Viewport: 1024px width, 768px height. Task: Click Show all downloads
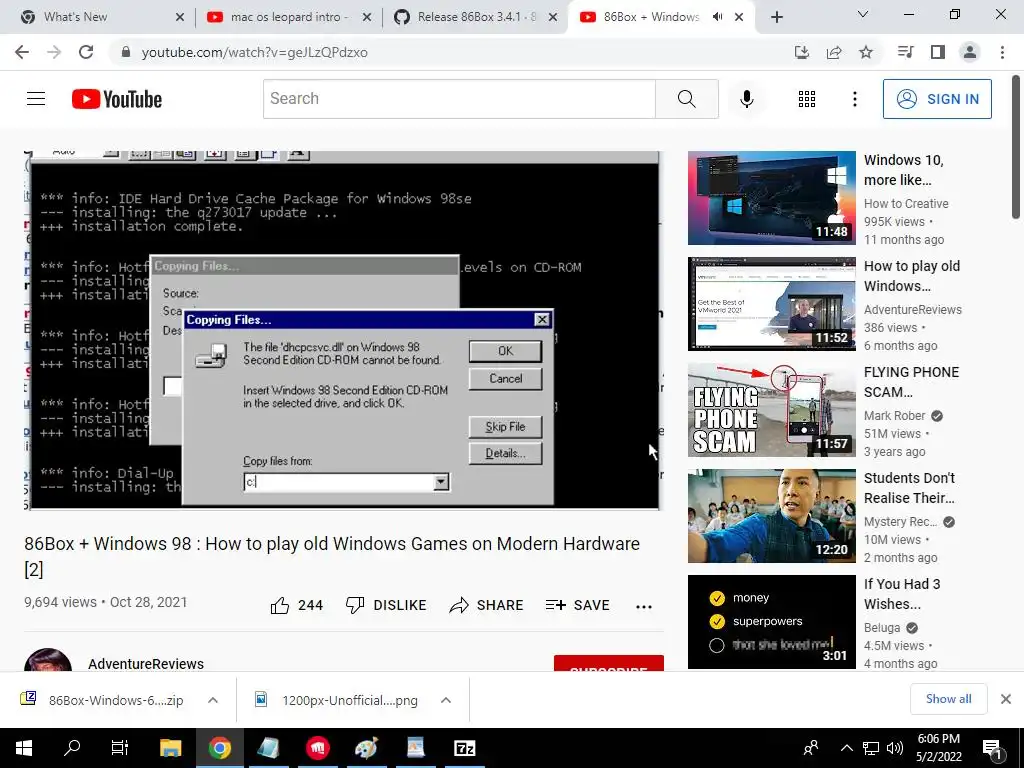tap(948, 699)
